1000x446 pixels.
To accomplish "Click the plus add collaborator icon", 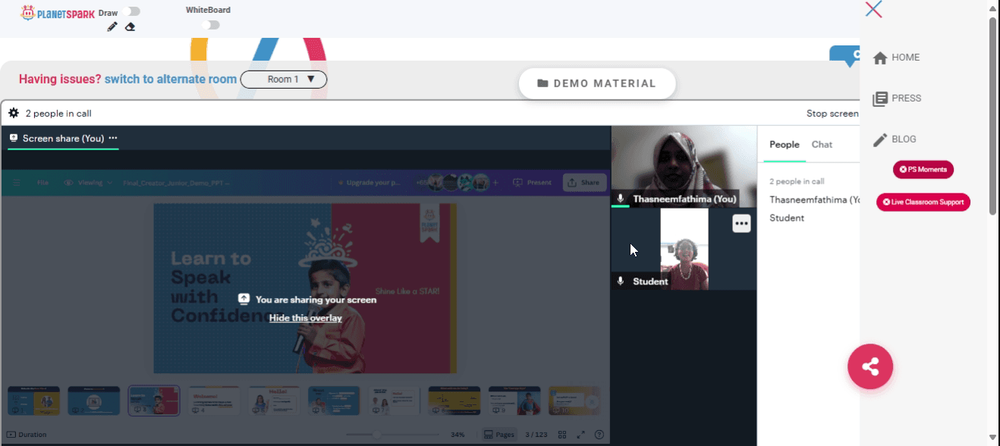I will [x=496, y=182].
